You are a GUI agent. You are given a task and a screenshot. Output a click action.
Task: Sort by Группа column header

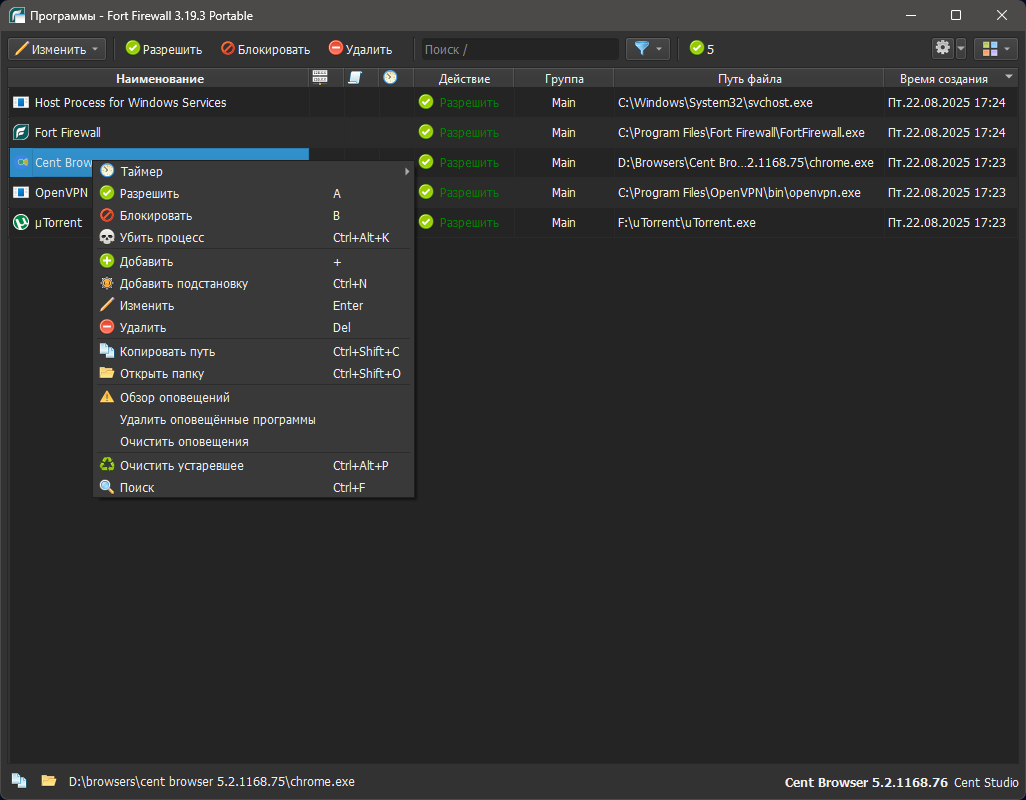pyautogui.click(x=564, y=78)
